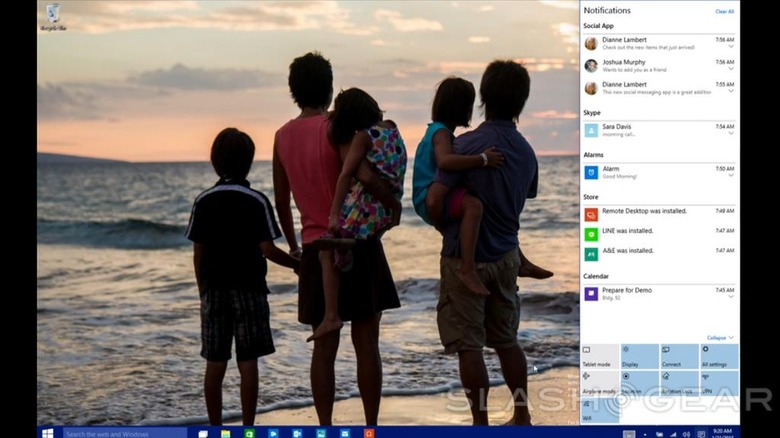
Task: Select the 'Store' group header
Action: pyautogui.click(x=591, y=197)
